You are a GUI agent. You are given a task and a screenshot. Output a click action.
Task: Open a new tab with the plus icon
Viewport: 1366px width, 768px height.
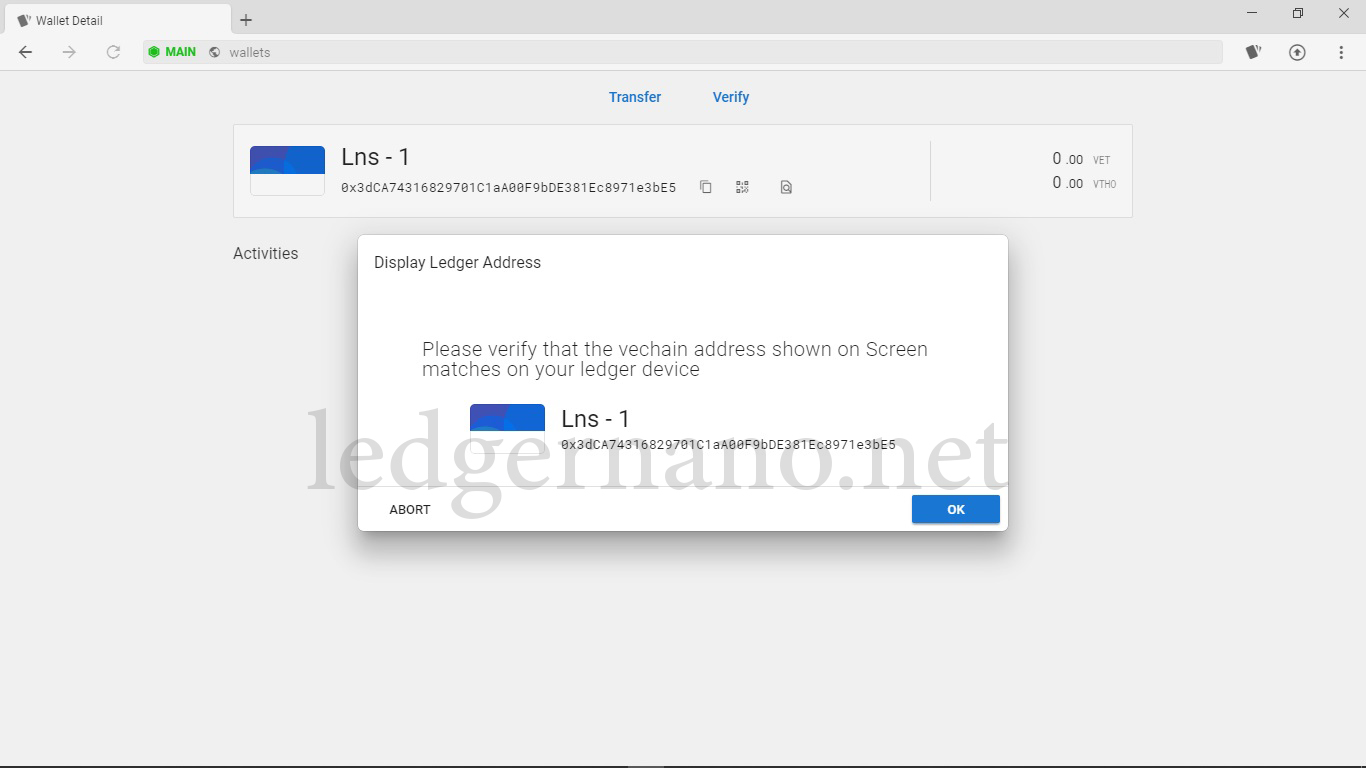(x=246, y=20)
